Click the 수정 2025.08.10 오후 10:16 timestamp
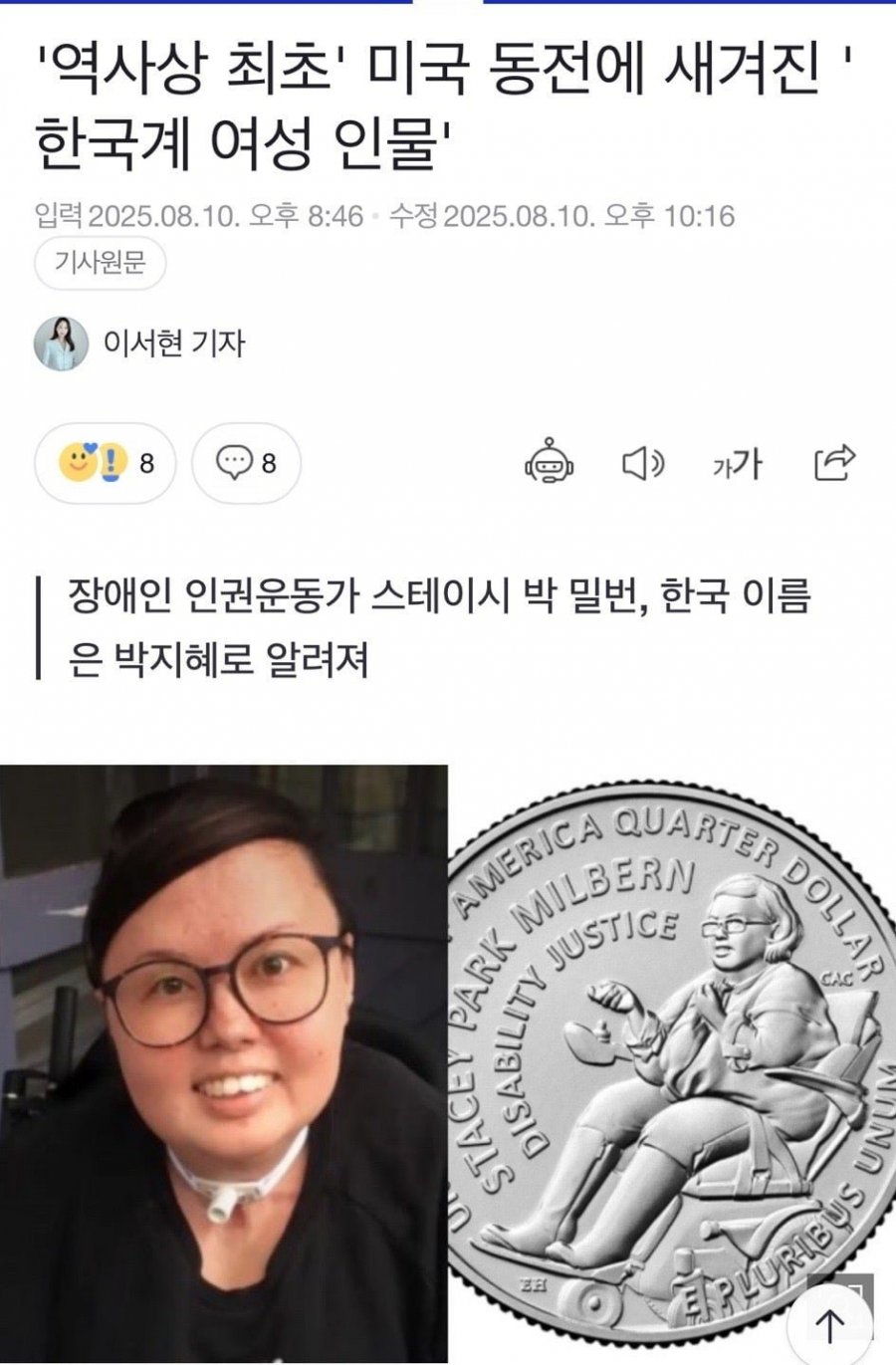Image resolution: width=896 pixels, height=1365 pixels. [x=561, y=216]
